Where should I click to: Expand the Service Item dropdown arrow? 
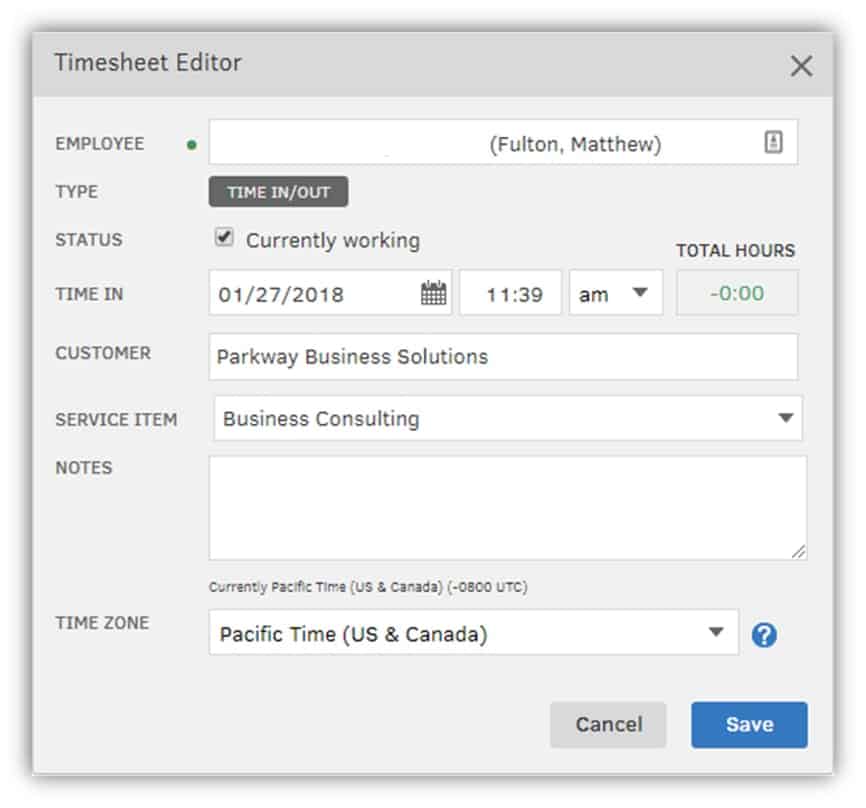coord(785,418)
